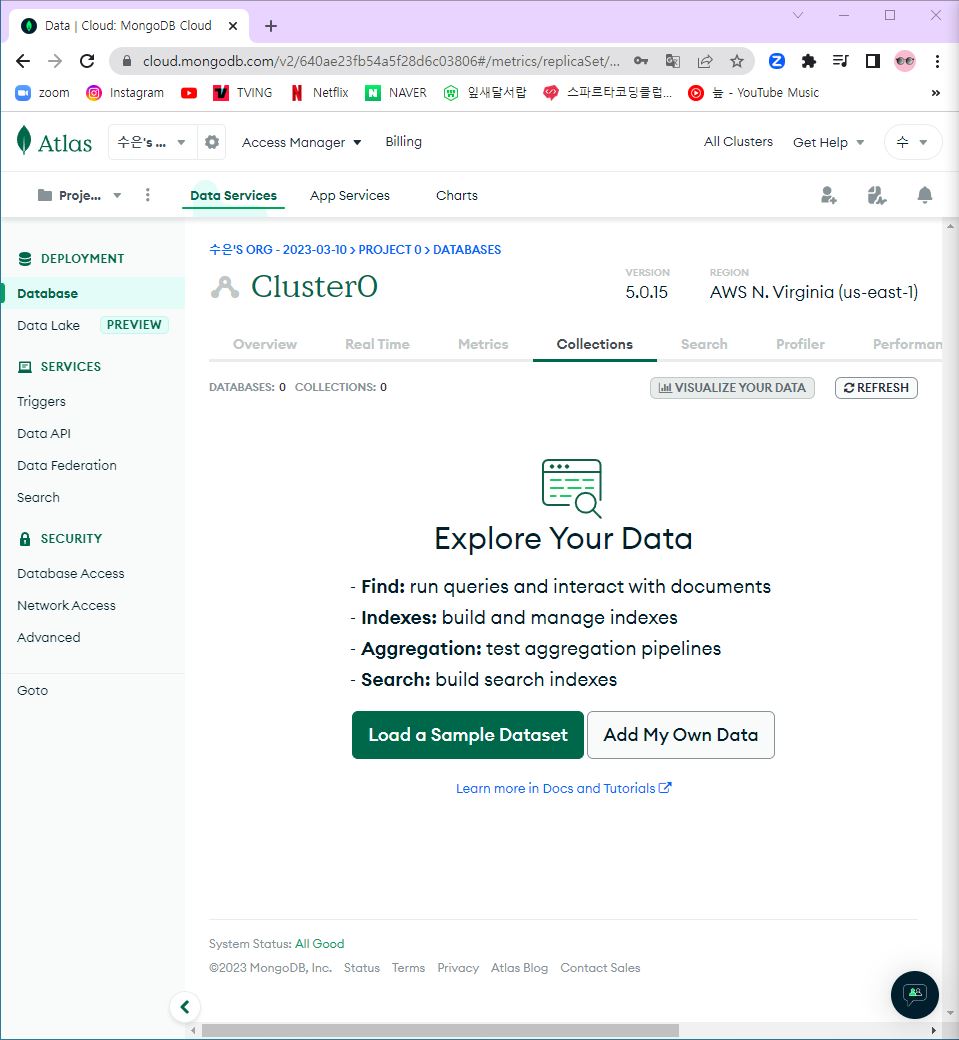Select Database in the sidebar
This screenshot has height=1040, width=959.
coord(93,293)
